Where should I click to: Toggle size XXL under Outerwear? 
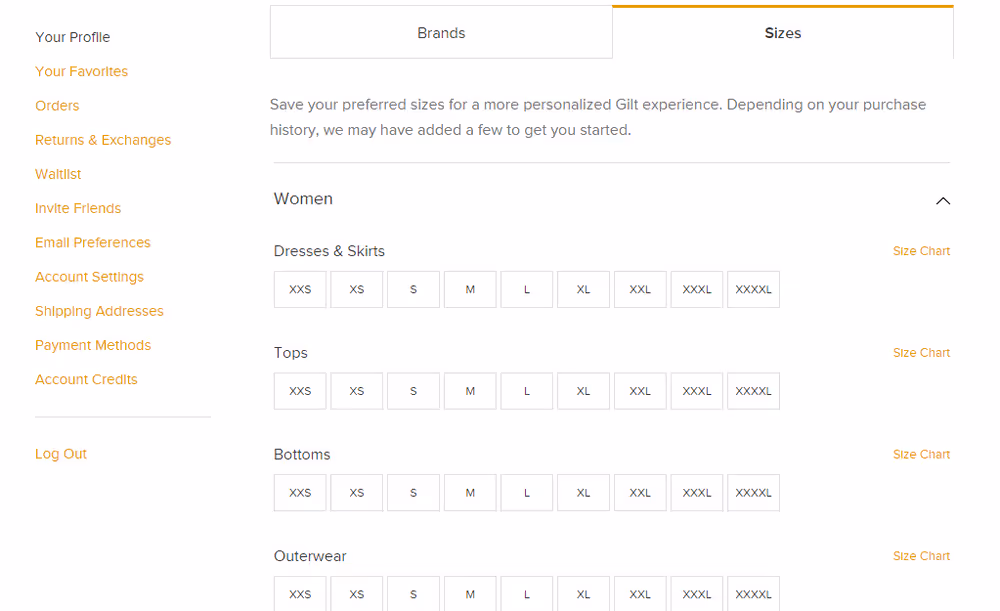point(640,594)
